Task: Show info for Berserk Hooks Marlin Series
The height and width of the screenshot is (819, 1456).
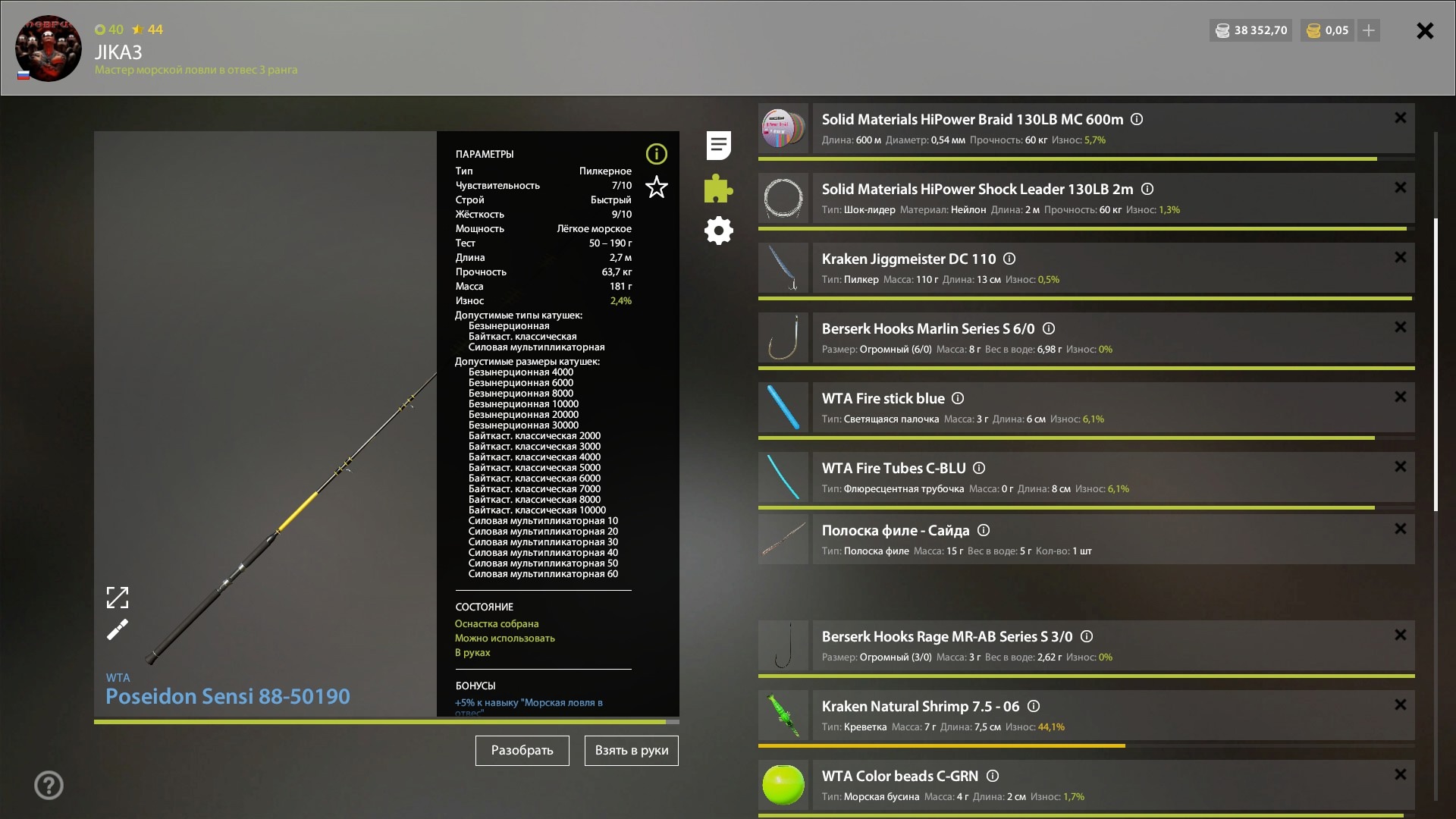Action: tap(1049, 328)
